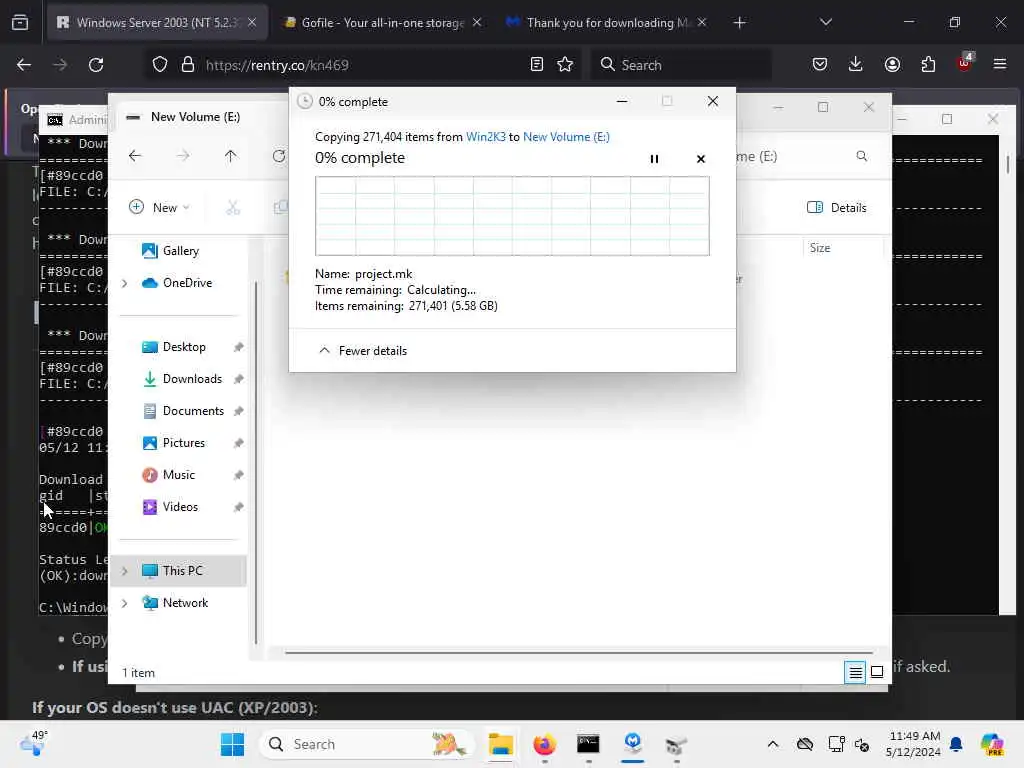Open the New item dropdown in Explorer
The height and width of the screenshot is (768, 1024).
159,208
